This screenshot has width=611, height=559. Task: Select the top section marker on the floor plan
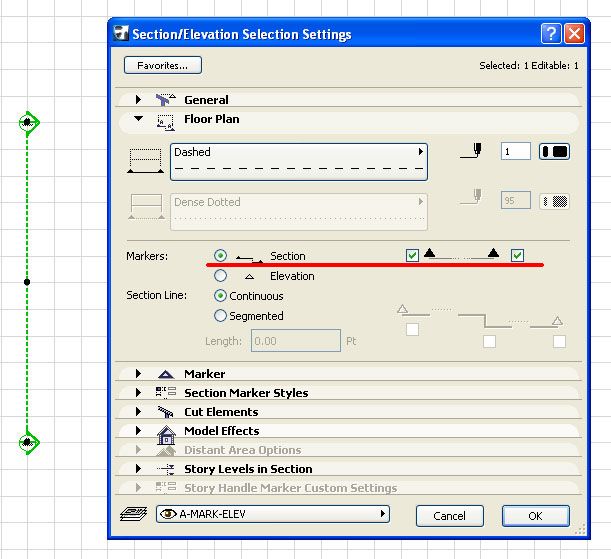click(28, 122)
